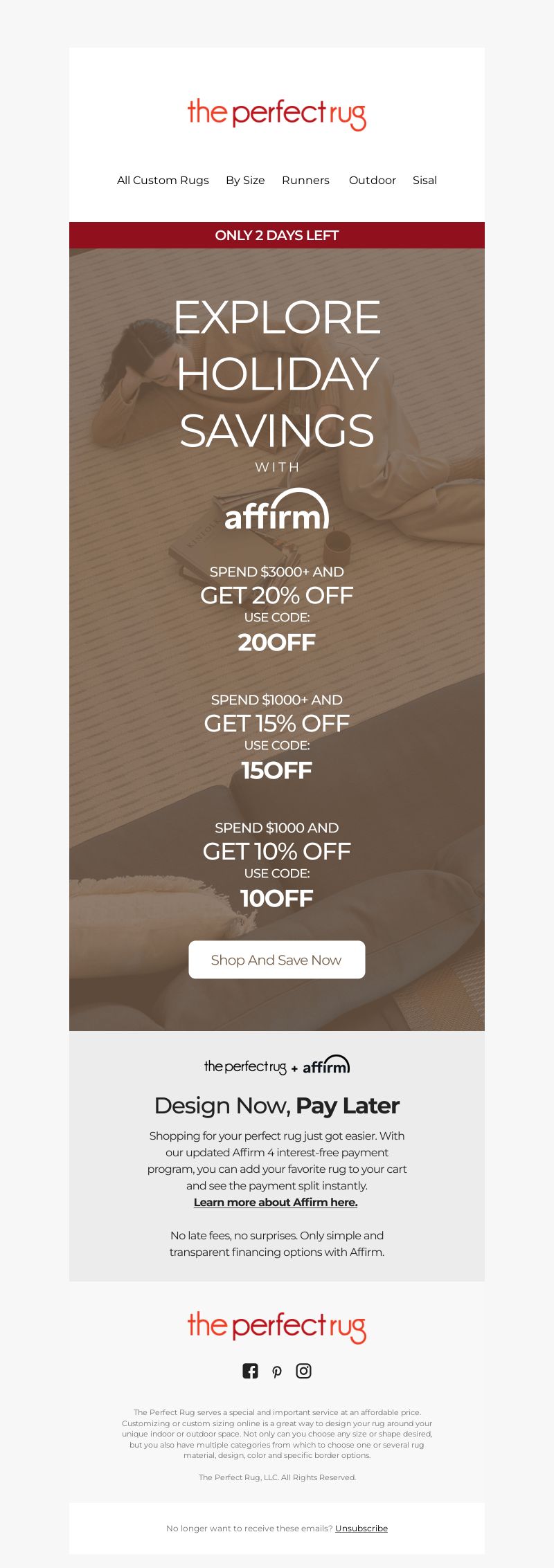Click the Only 2 Days Left banner
This screenshot has width=554, height=1568.
(x=277, y=235)
